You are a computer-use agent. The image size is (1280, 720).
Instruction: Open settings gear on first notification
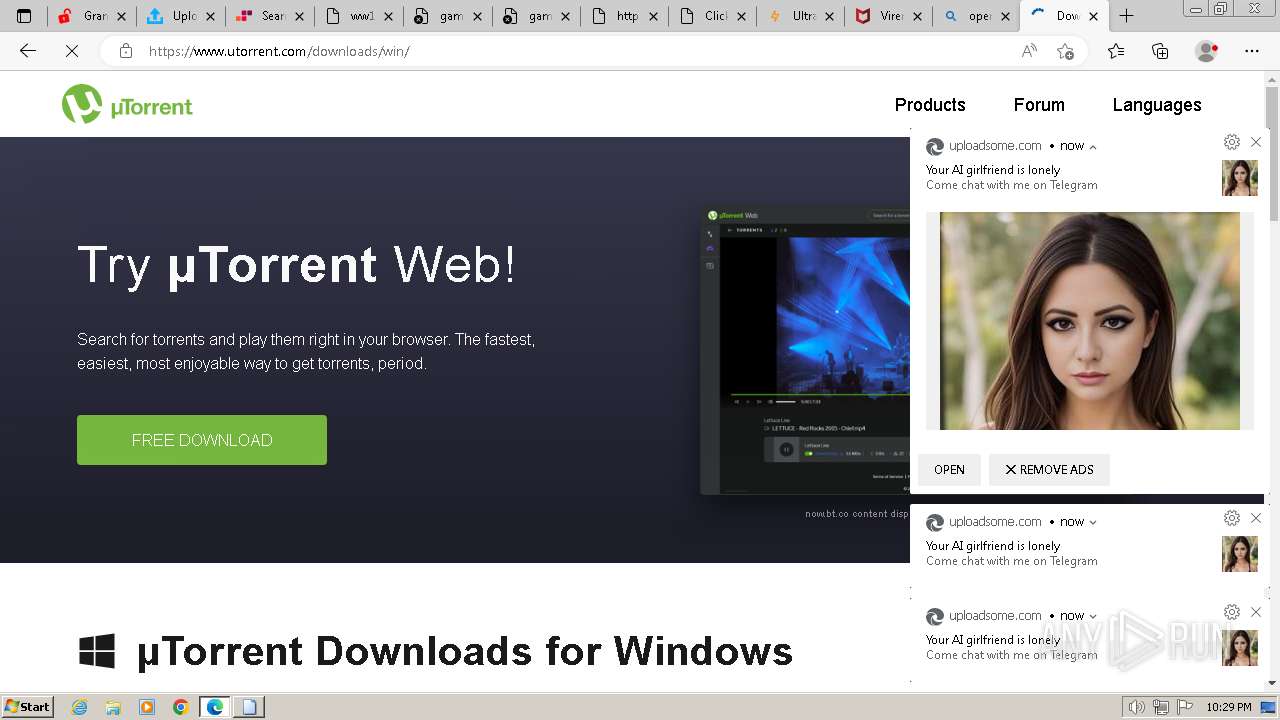coord(1232,142)
